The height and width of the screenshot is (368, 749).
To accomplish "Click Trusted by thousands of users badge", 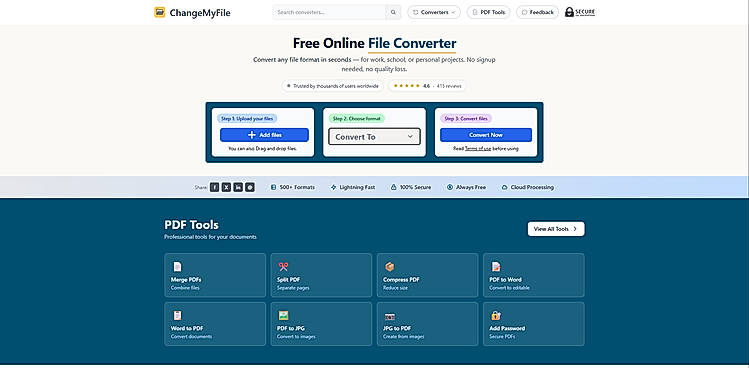I will click(x=332, y=86).
